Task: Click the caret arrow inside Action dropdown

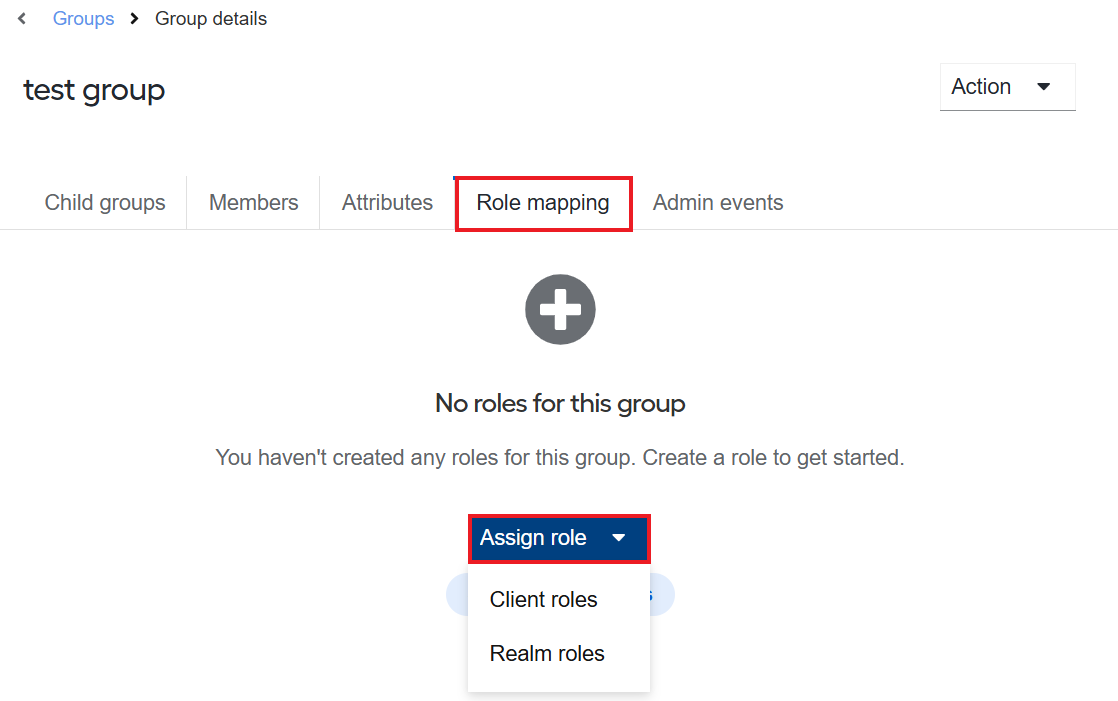Action: tap(1044, 87)
